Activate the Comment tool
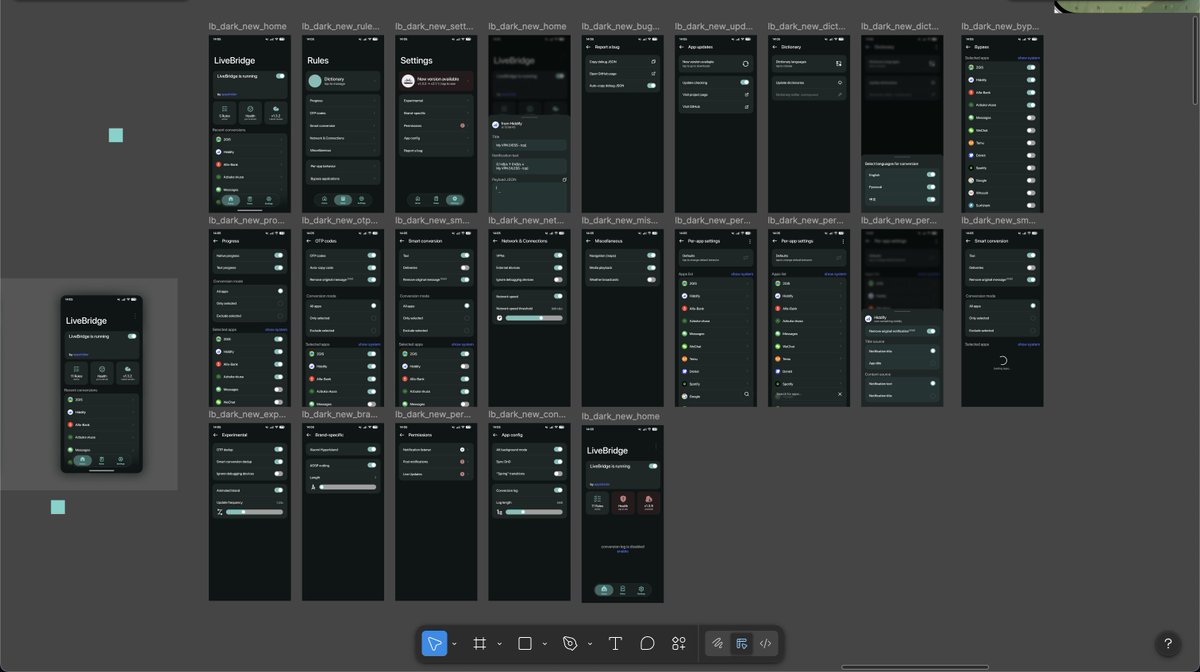Screen dimensions: 1200x672 (x=647, y=644)
